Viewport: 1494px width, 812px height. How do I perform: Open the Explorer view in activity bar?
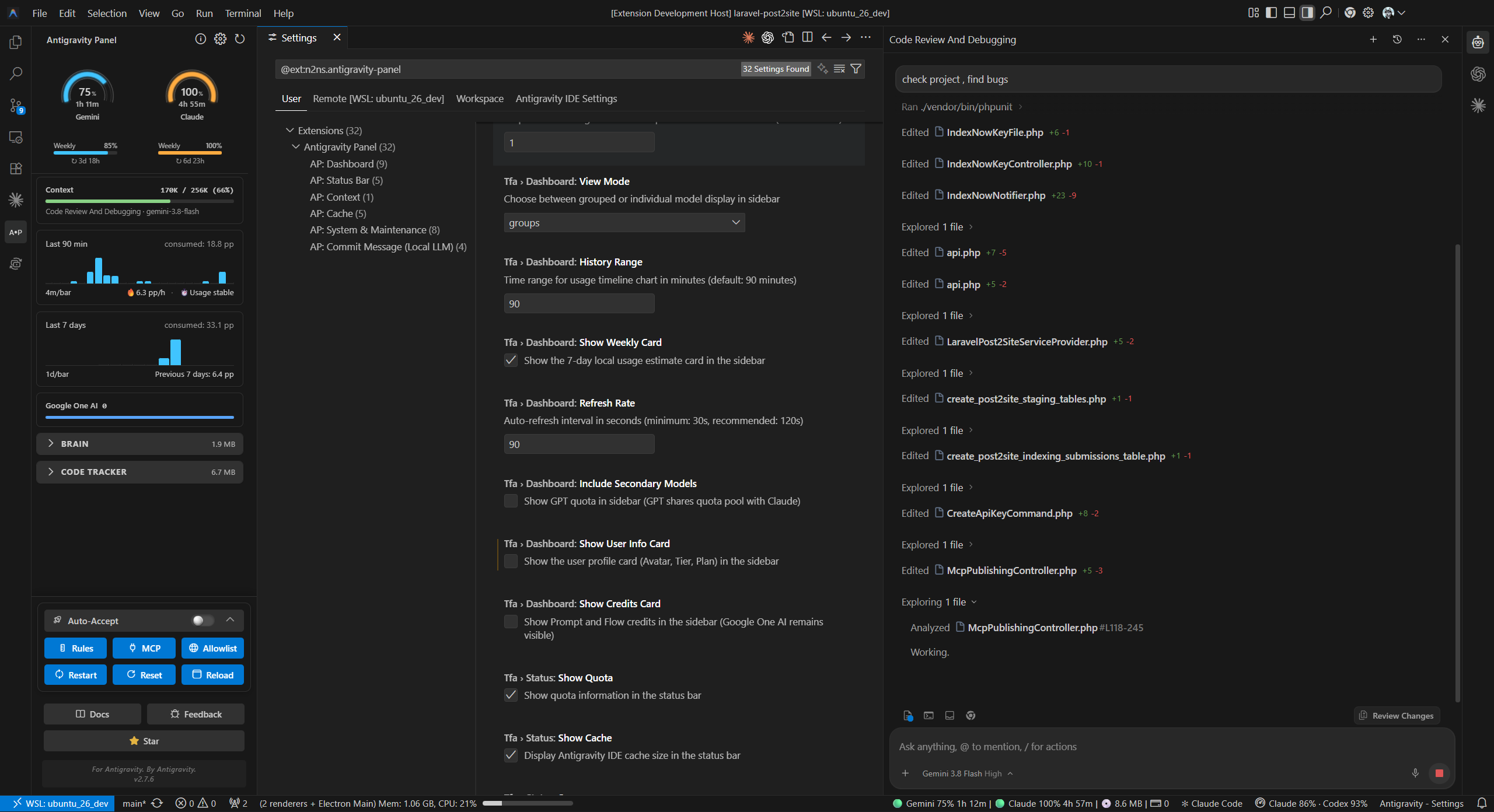point(16,42)
